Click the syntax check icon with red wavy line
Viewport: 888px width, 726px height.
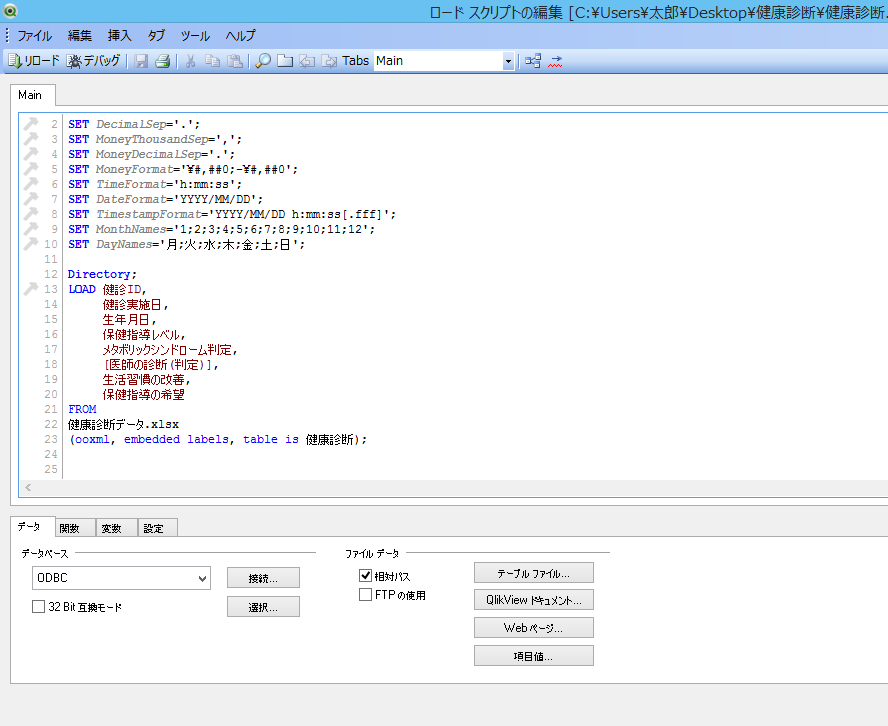click(x=555, y=61)
